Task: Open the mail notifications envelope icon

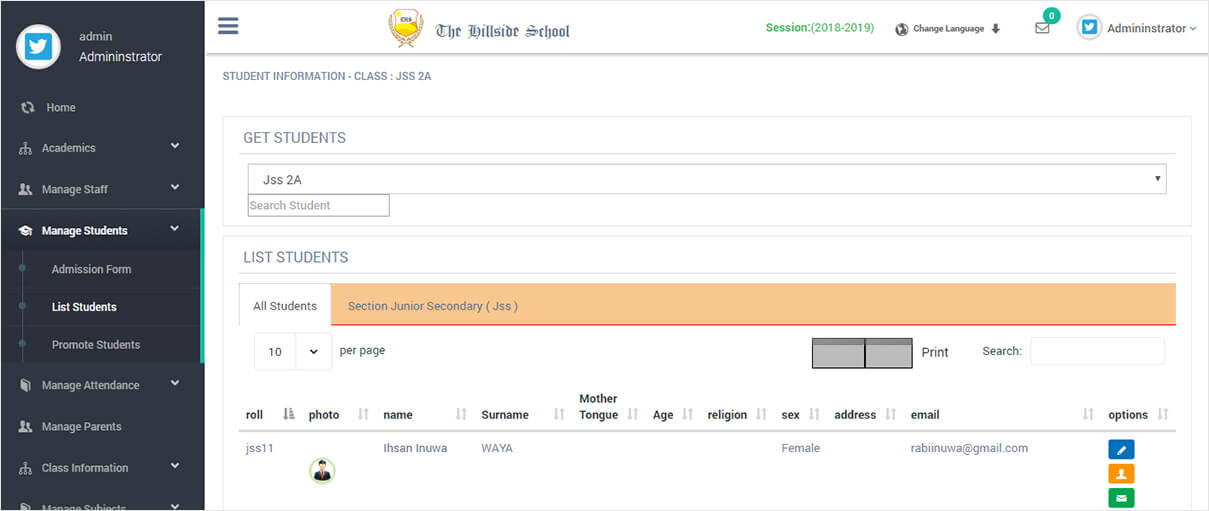Action: point(1042,29)
